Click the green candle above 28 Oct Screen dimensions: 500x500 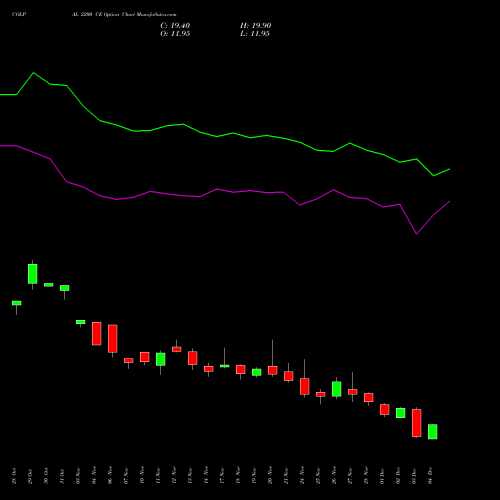[17, 303]
